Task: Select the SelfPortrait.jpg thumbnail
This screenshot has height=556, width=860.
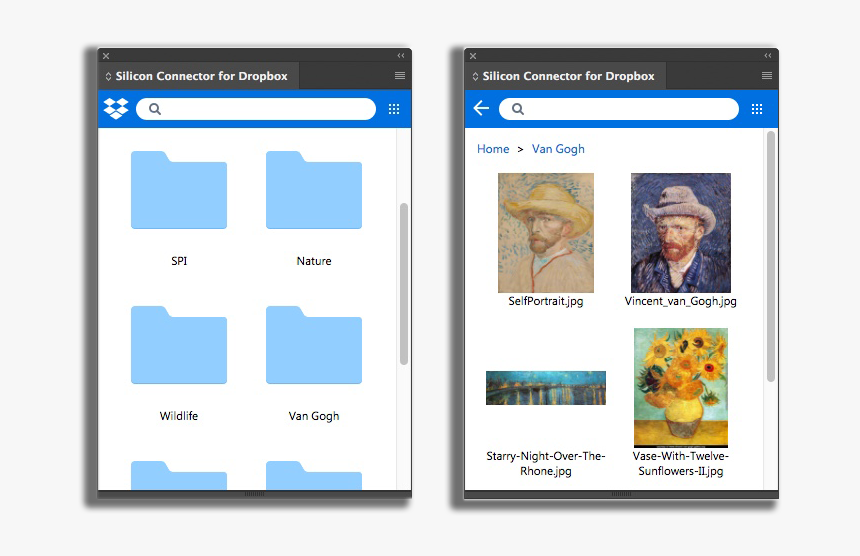Action: point(546,233)
